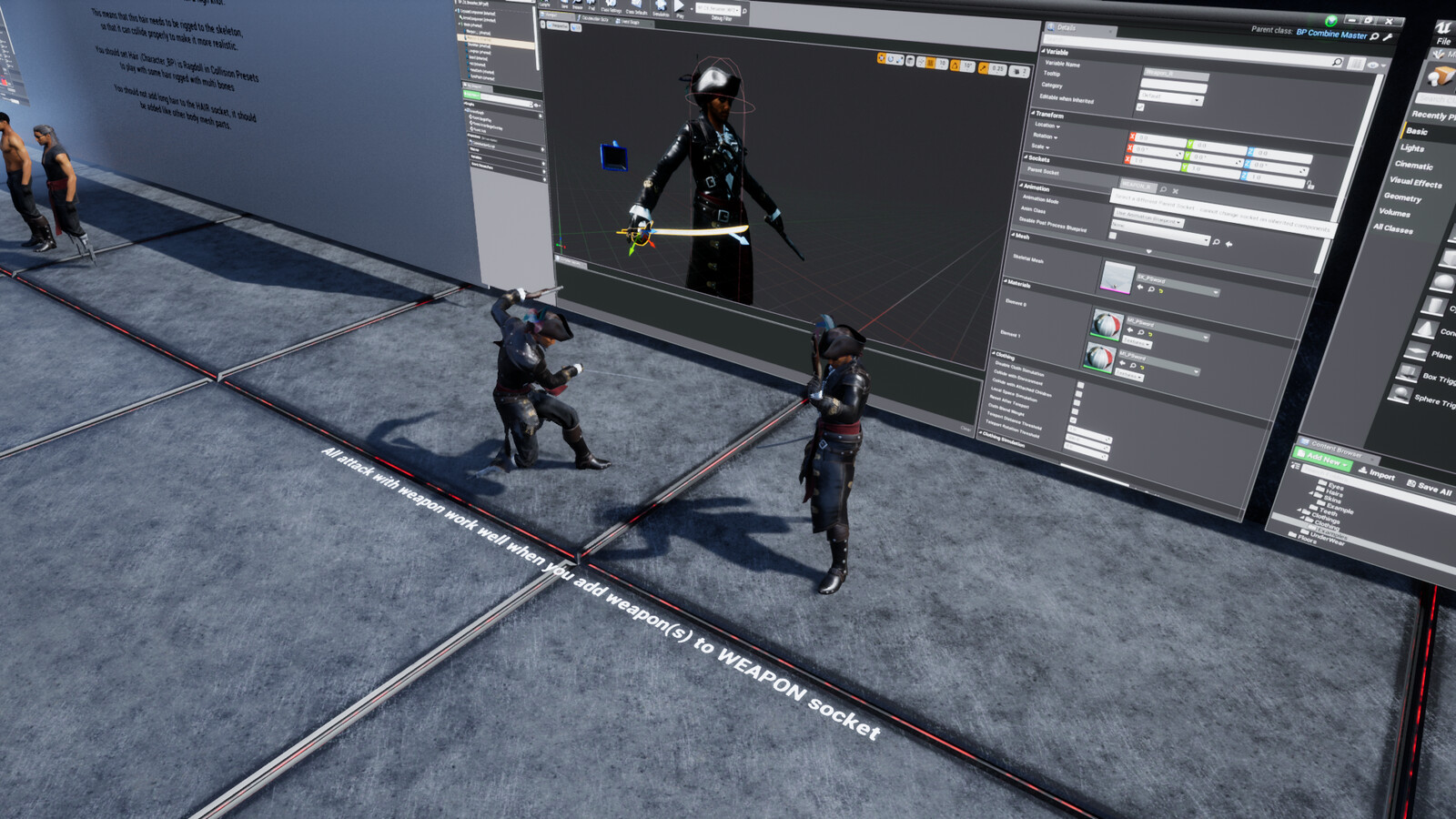The width and height of the screenshot is (1456, 819).
Task: Open the Details view options eye dropdown
Action: [1376, 66]
